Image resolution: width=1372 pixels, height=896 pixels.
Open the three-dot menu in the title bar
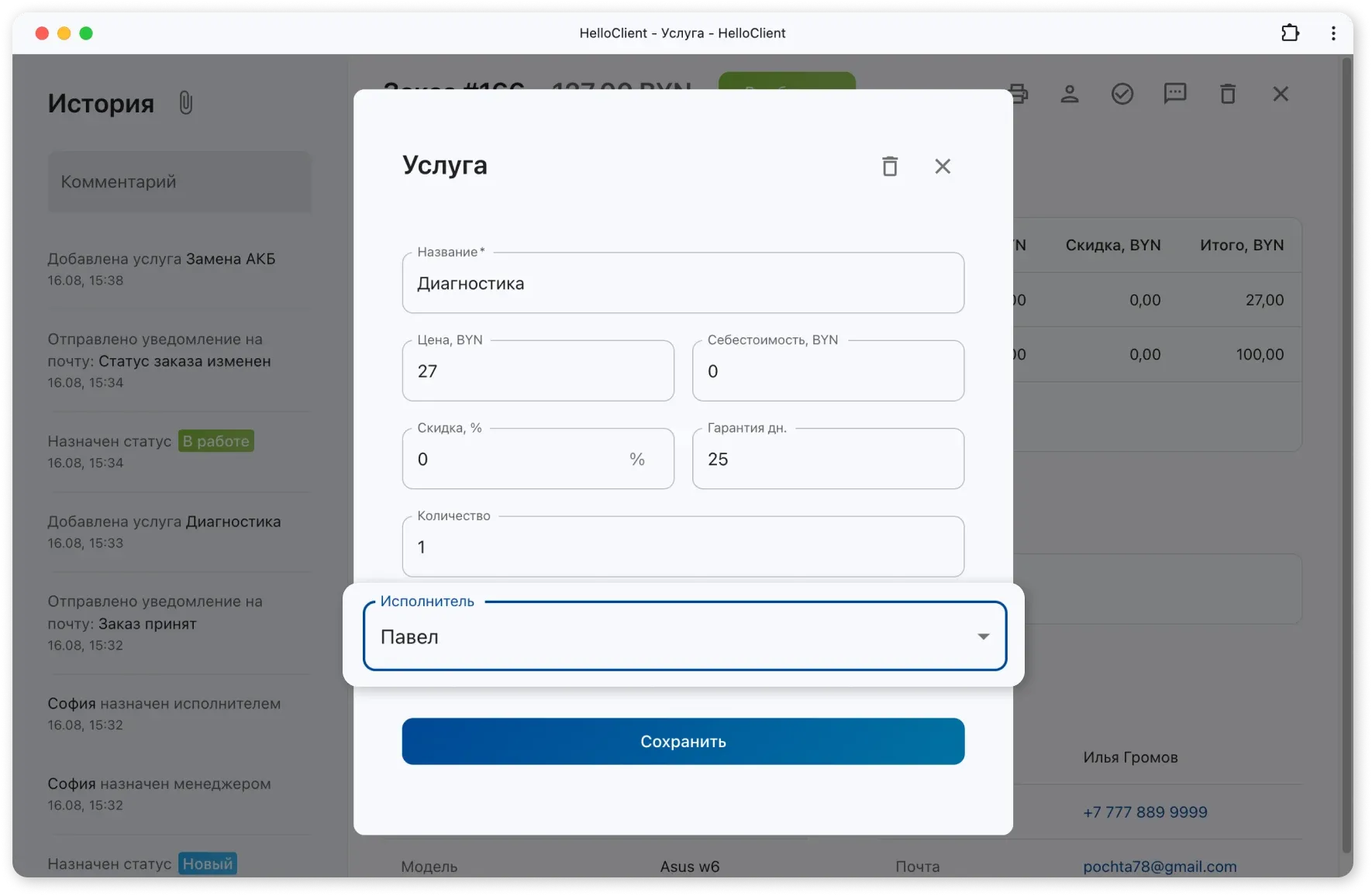click(x=1333, y=33)
